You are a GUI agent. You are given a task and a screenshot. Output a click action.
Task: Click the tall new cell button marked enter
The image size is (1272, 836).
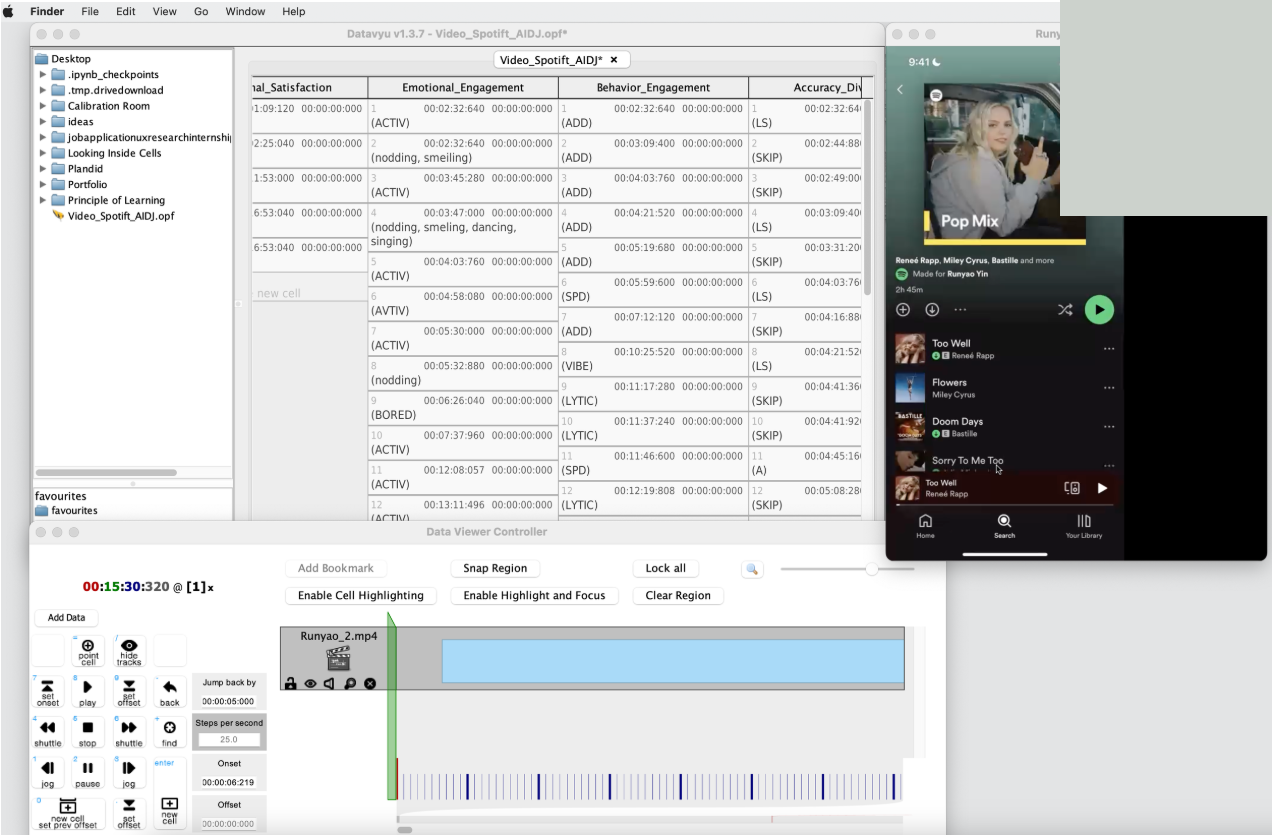(169, 793)
